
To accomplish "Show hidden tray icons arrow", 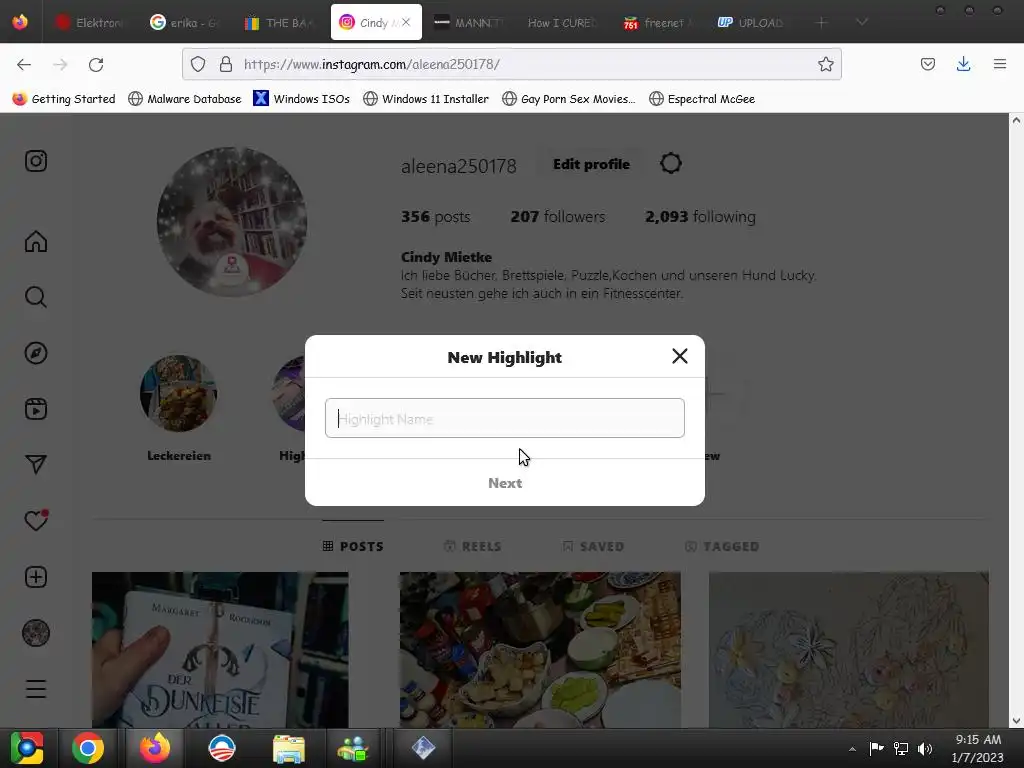I will pyautogui.click(x=852, y=749).
